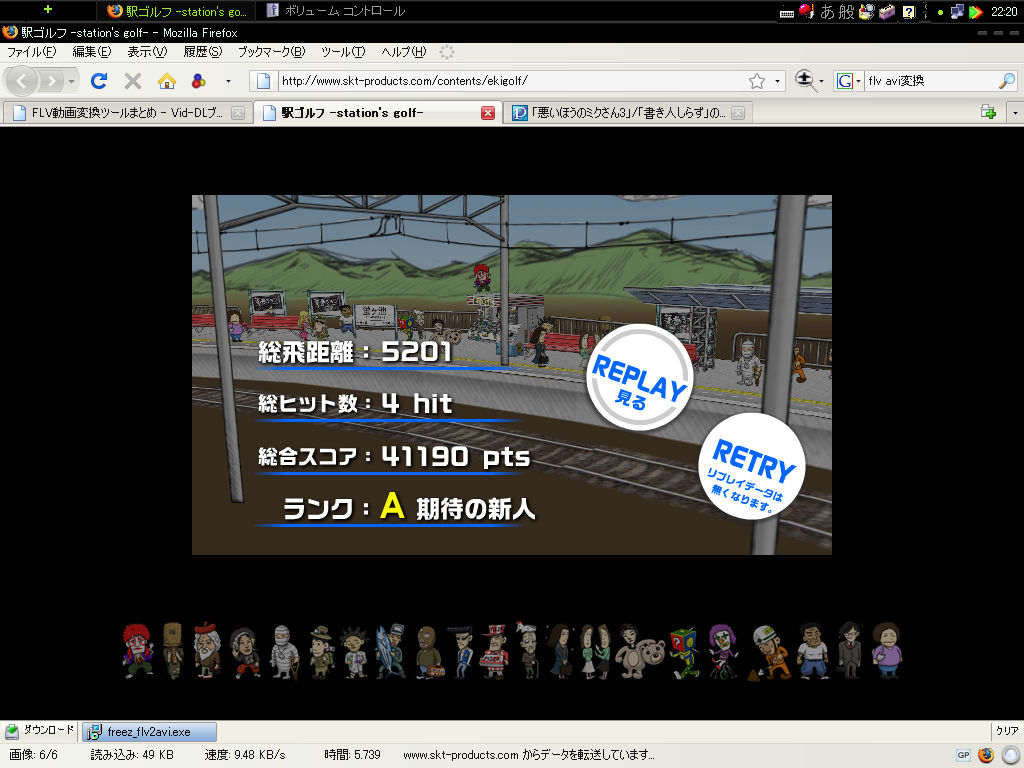Click the 駅ゴルフ Firefox taskbar button
This screenshot has width=1024, height=768.
coord(176,11)
